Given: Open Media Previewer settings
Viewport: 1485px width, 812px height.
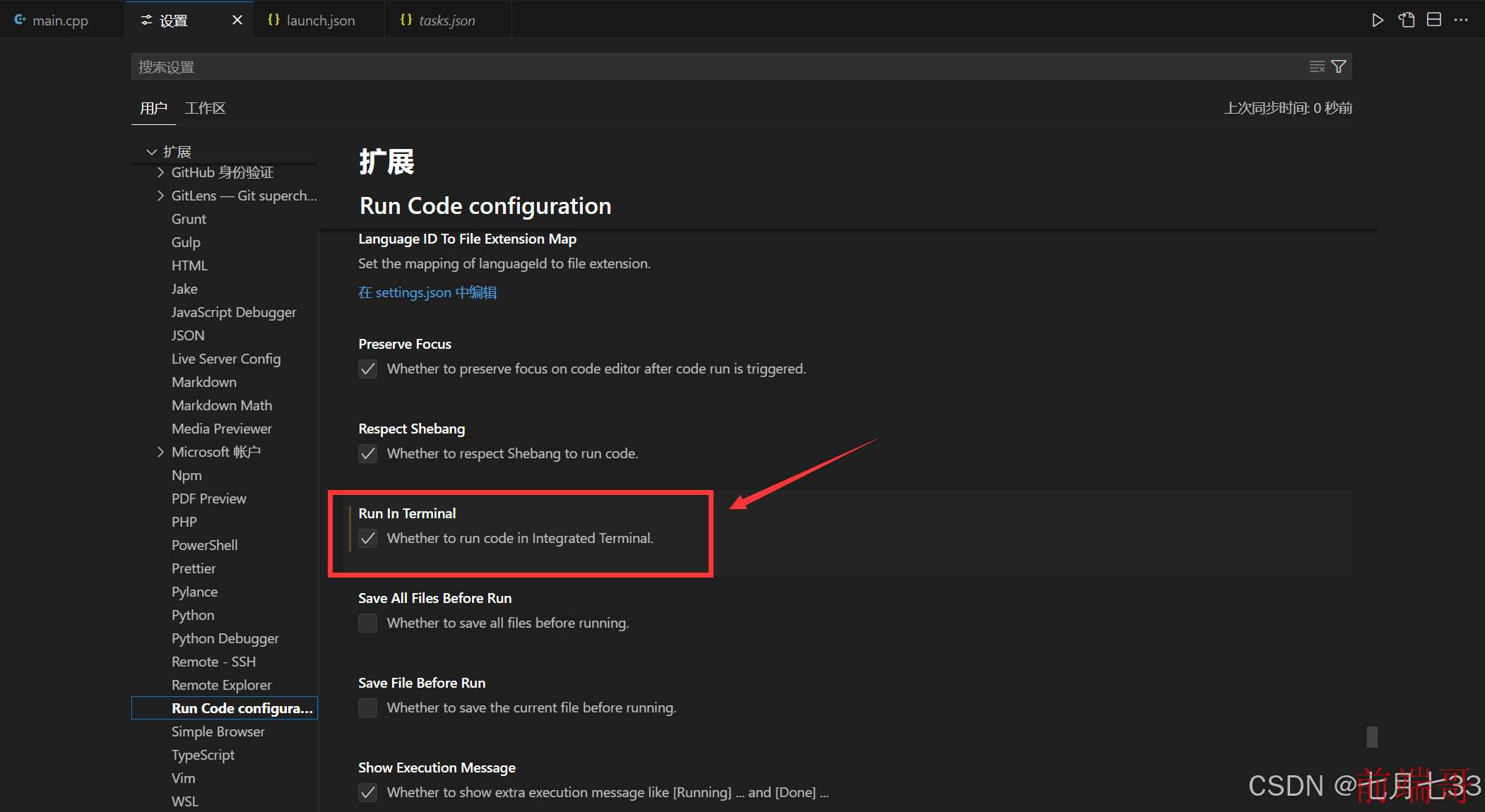Looking at the screenshot, I should (225, 429).
